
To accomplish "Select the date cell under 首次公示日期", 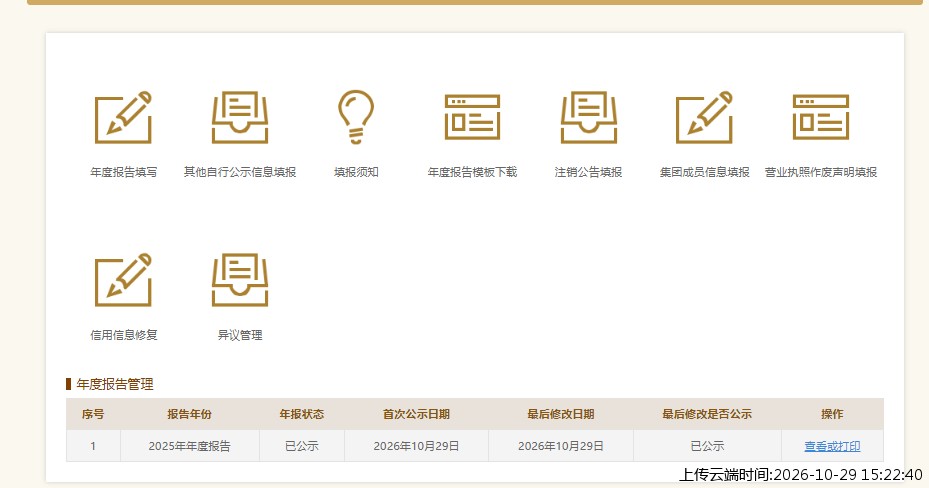I will [x=416, y=446].
